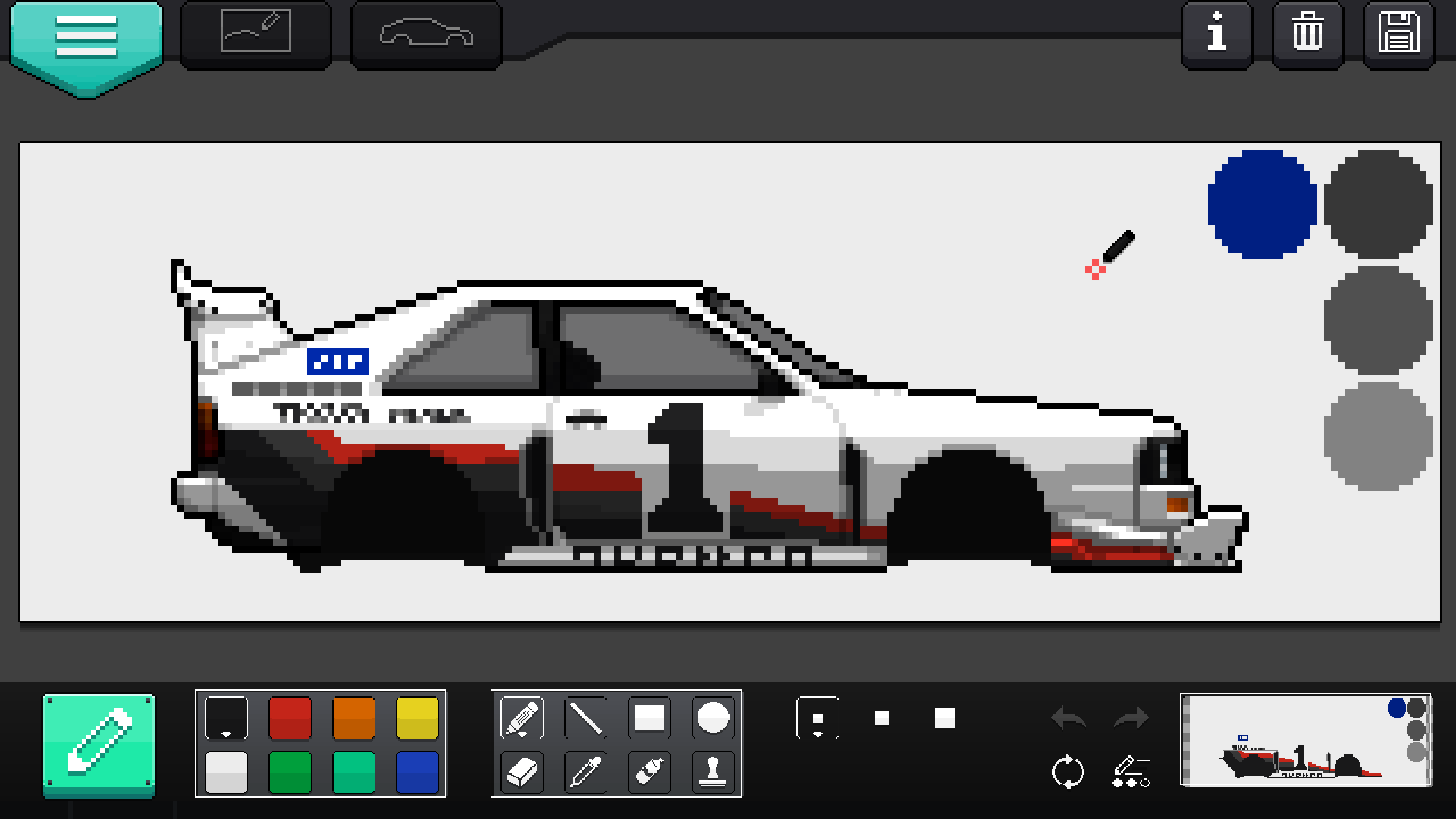The height and width of the screenshot is (819, 1456).
Task: Click the circular arrows rotate icon
Action: click(1068, 772)
